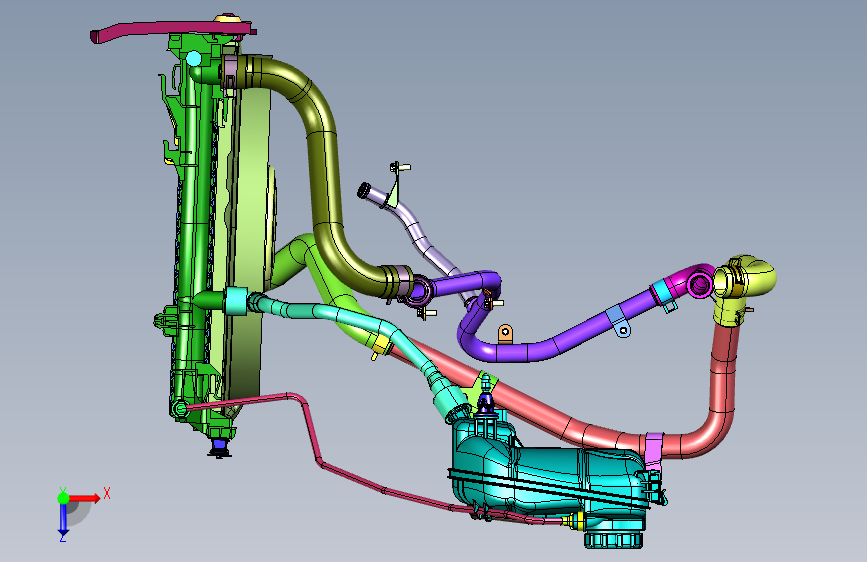Select the cyan round cap on radiator top
The width and height of the screenshot is (867, 562).
pos(193,58)
